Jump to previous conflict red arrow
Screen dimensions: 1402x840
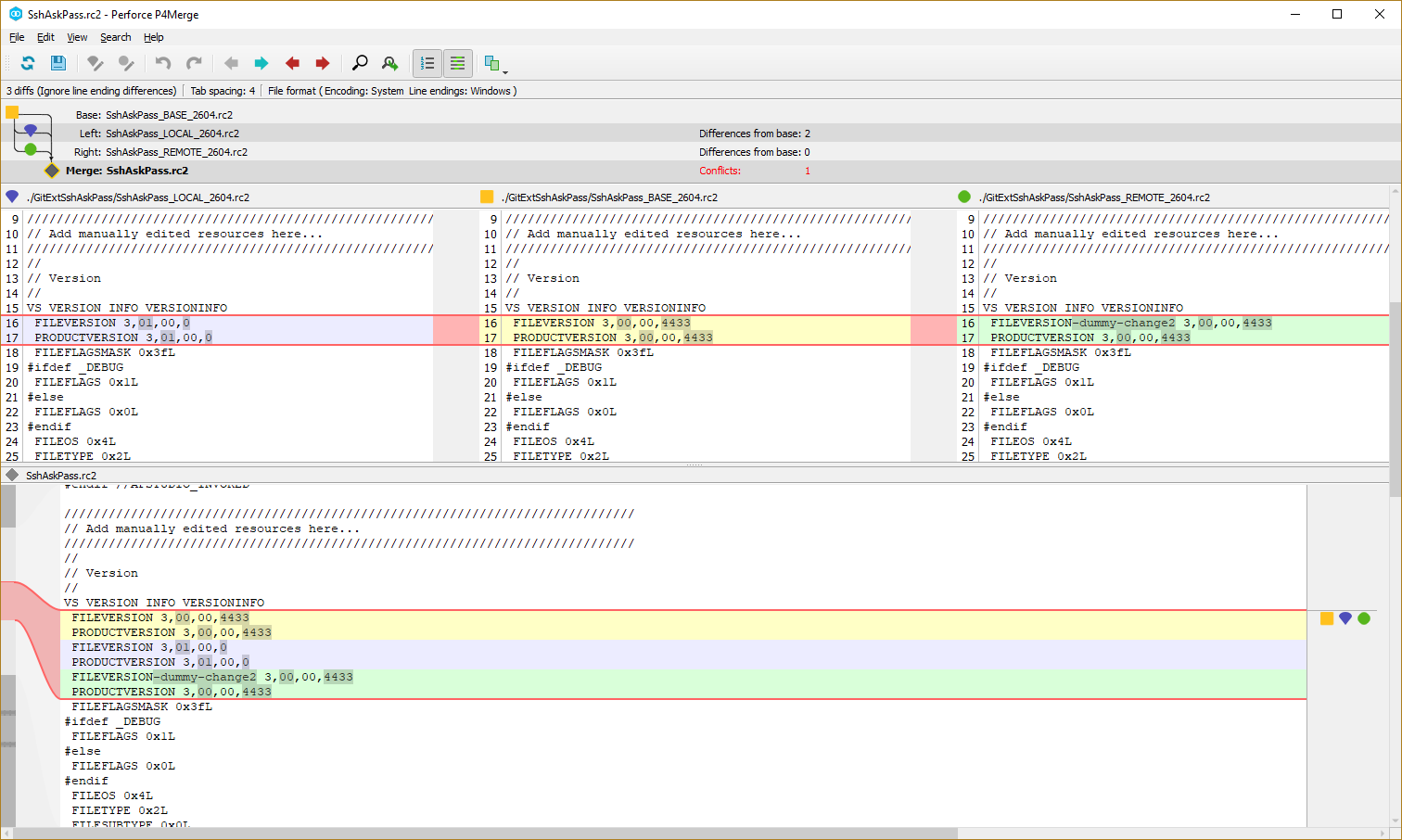coord(292,63)
